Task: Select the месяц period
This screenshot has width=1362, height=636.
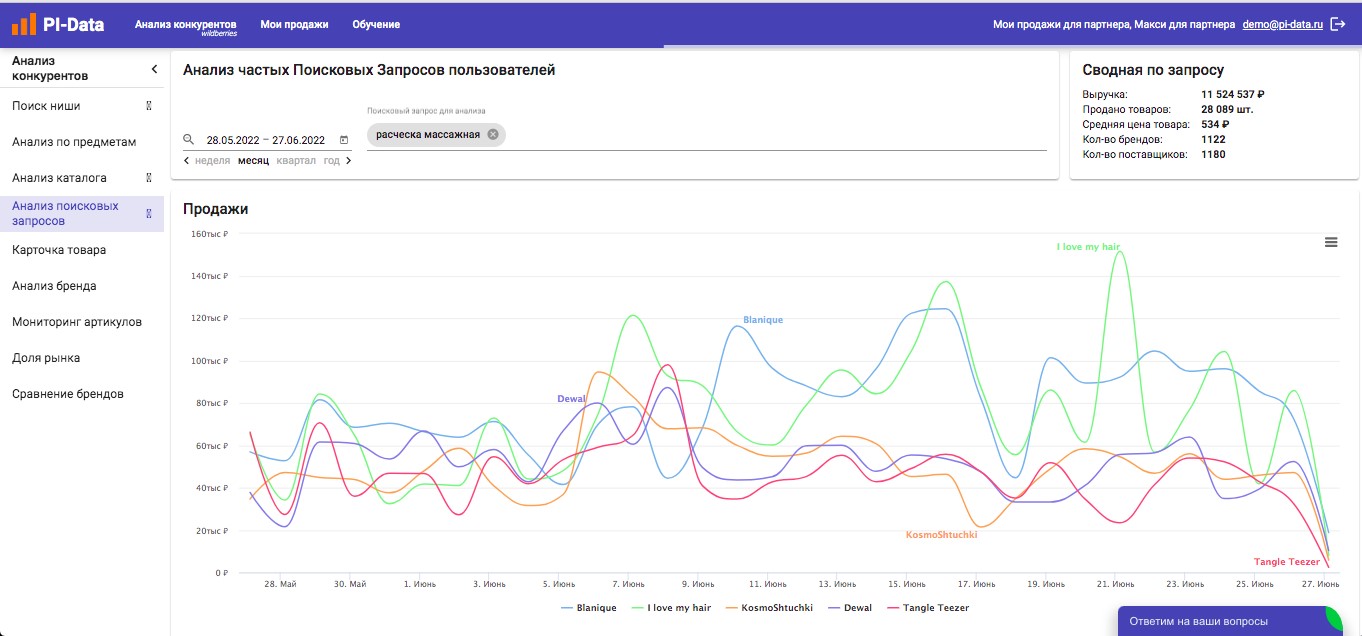Action: 253,161
